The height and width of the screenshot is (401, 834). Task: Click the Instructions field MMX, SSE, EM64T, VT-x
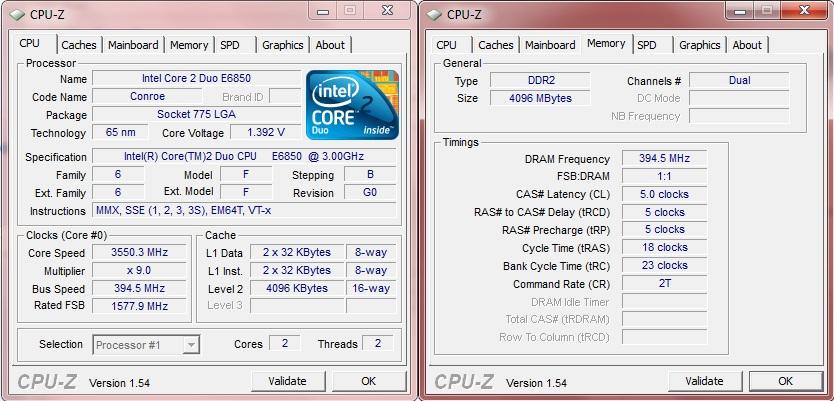click(x=244, y=211)
